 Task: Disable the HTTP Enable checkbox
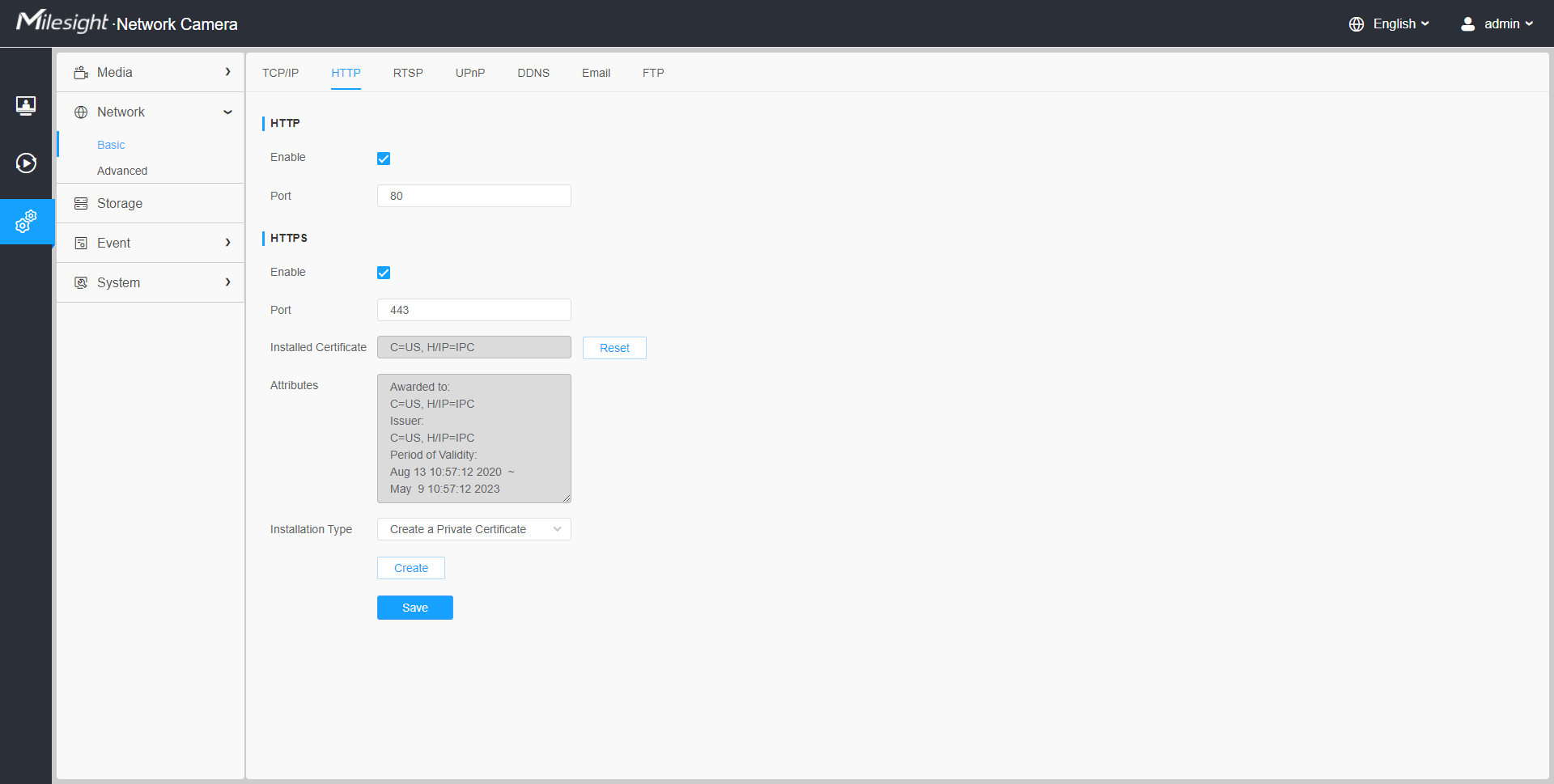pyautogui.click(x=384, y=159)
